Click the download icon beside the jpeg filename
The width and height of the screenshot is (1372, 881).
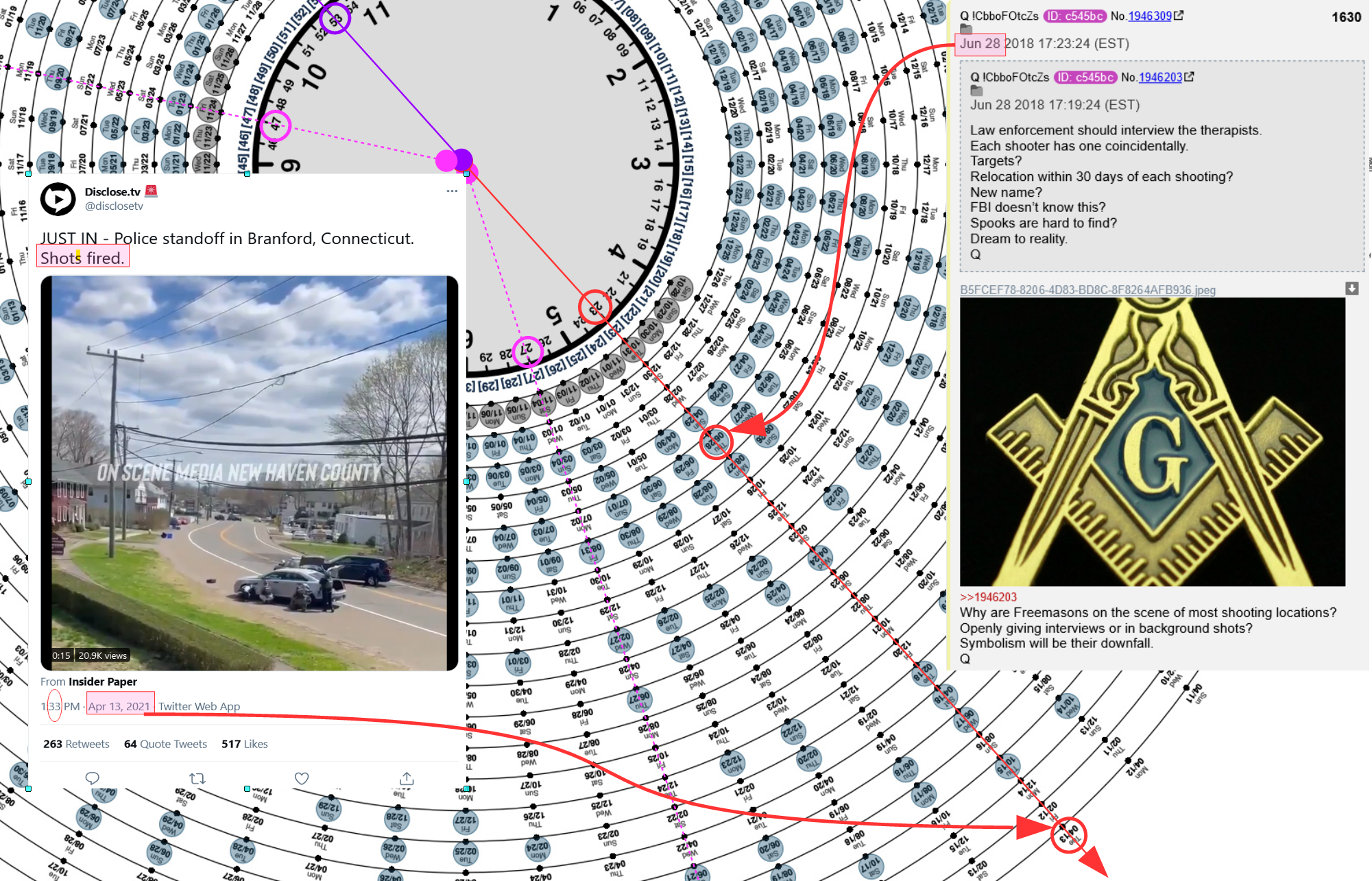point(1352,289)
